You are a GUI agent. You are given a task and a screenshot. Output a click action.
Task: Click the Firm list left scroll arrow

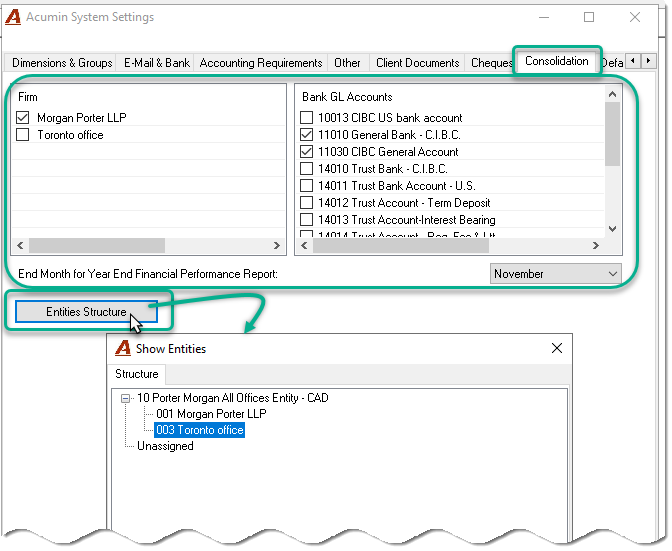20,246
